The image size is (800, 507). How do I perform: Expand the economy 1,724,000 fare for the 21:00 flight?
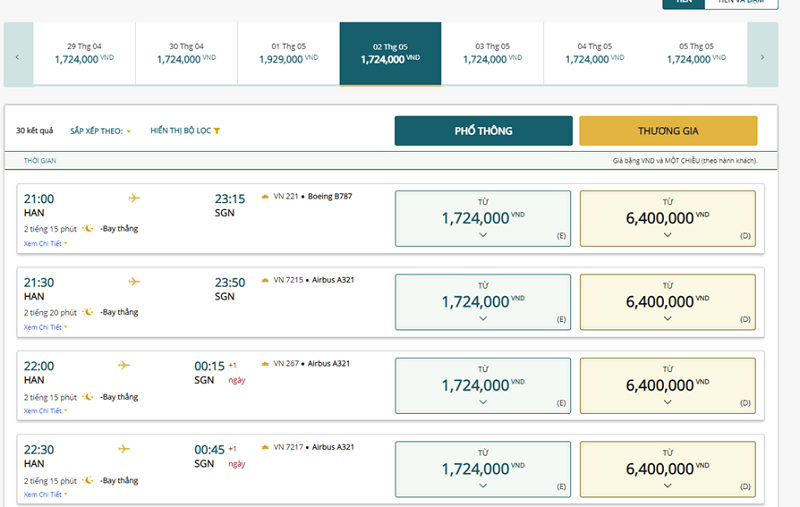pos(483,218)
